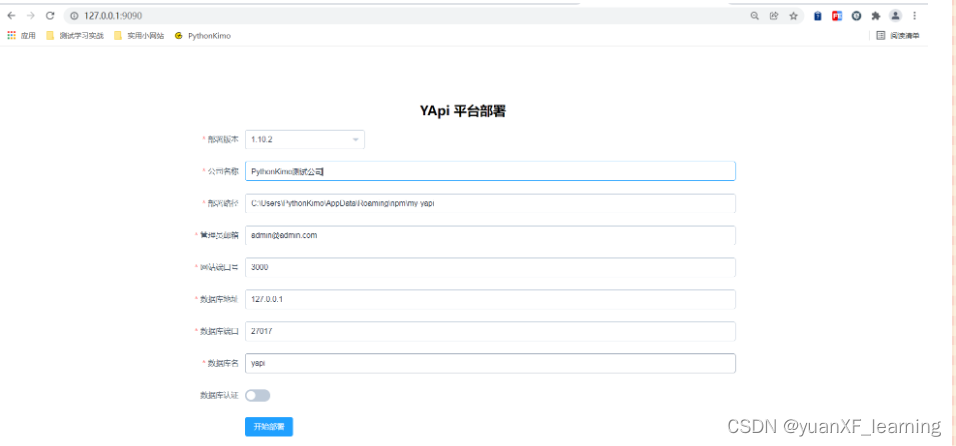Viewport: 956px width, 446px height.
Task: Toggle the 数据库认证 switch
Action: [x=257, y=396]
